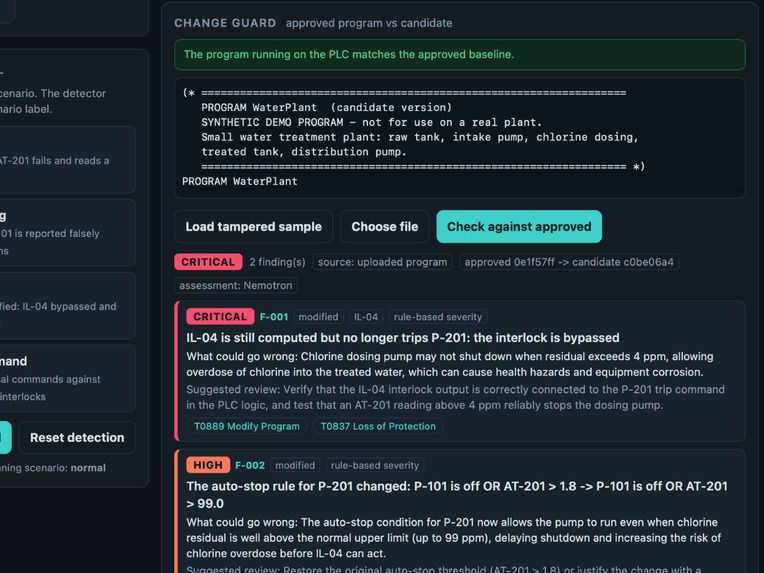764x573 pixels.
Task: Click the 'modified' tag on F-001
Action: coord(318,317)
